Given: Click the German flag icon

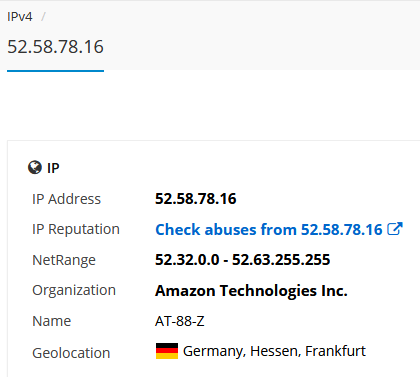Looking at the screenshot, I should [x=167, y=351].
